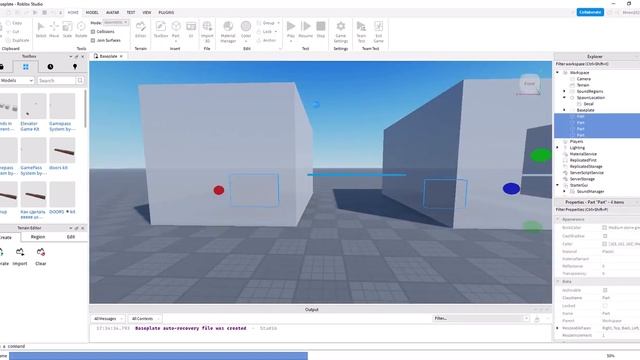This screenshot has height=360, width=640.
Task: Switch to Terrain Editor Region tab
Action: point(38,237)
